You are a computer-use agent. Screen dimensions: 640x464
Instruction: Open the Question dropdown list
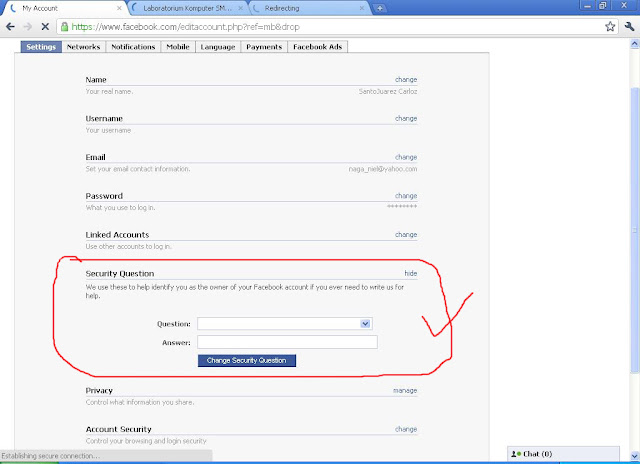[x=284, y=324]
